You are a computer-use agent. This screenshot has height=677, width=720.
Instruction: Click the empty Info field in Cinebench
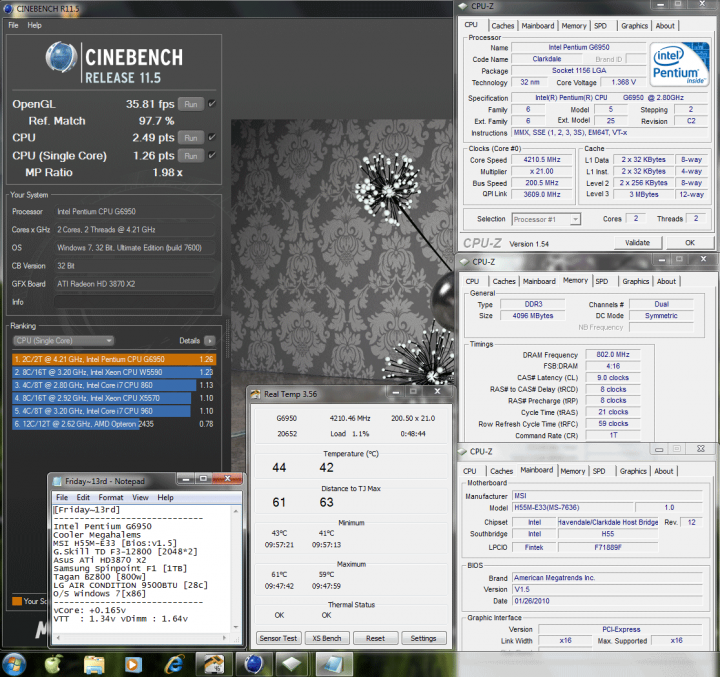click(x=135, y=302)
